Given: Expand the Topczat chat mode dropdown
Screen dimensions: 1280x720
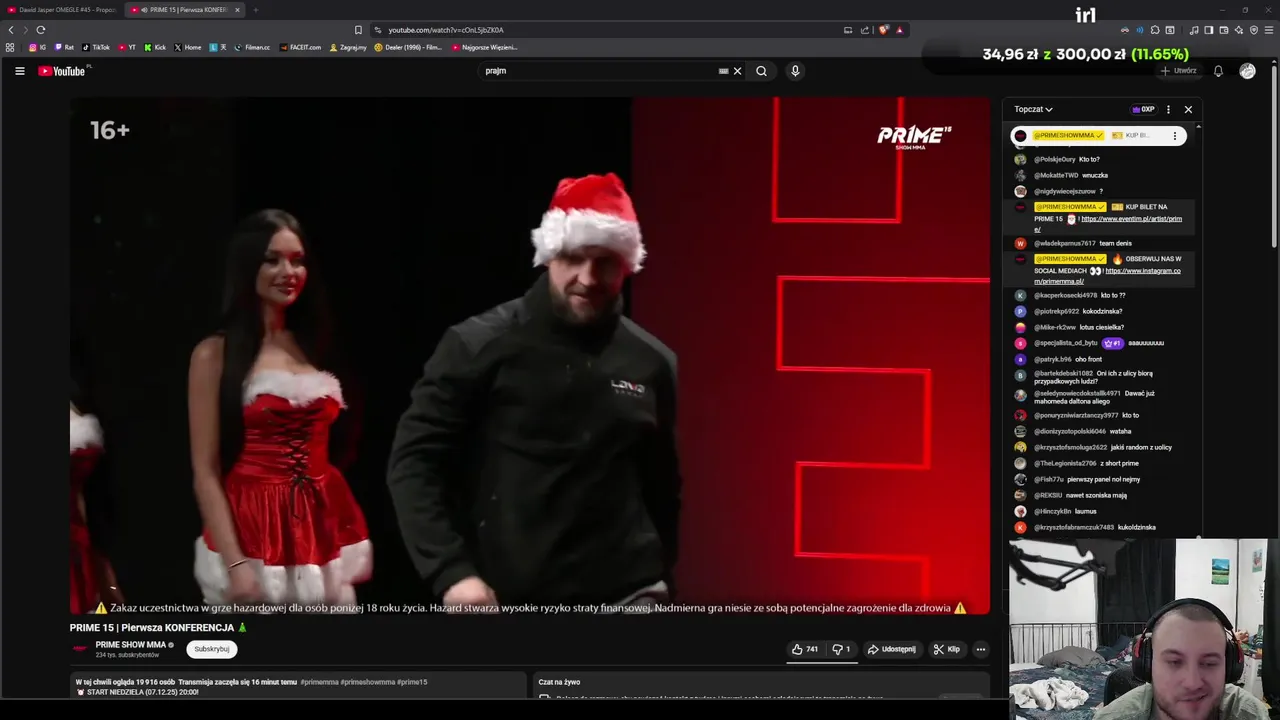Looking at the screenshot, I should pos(1033,109).
